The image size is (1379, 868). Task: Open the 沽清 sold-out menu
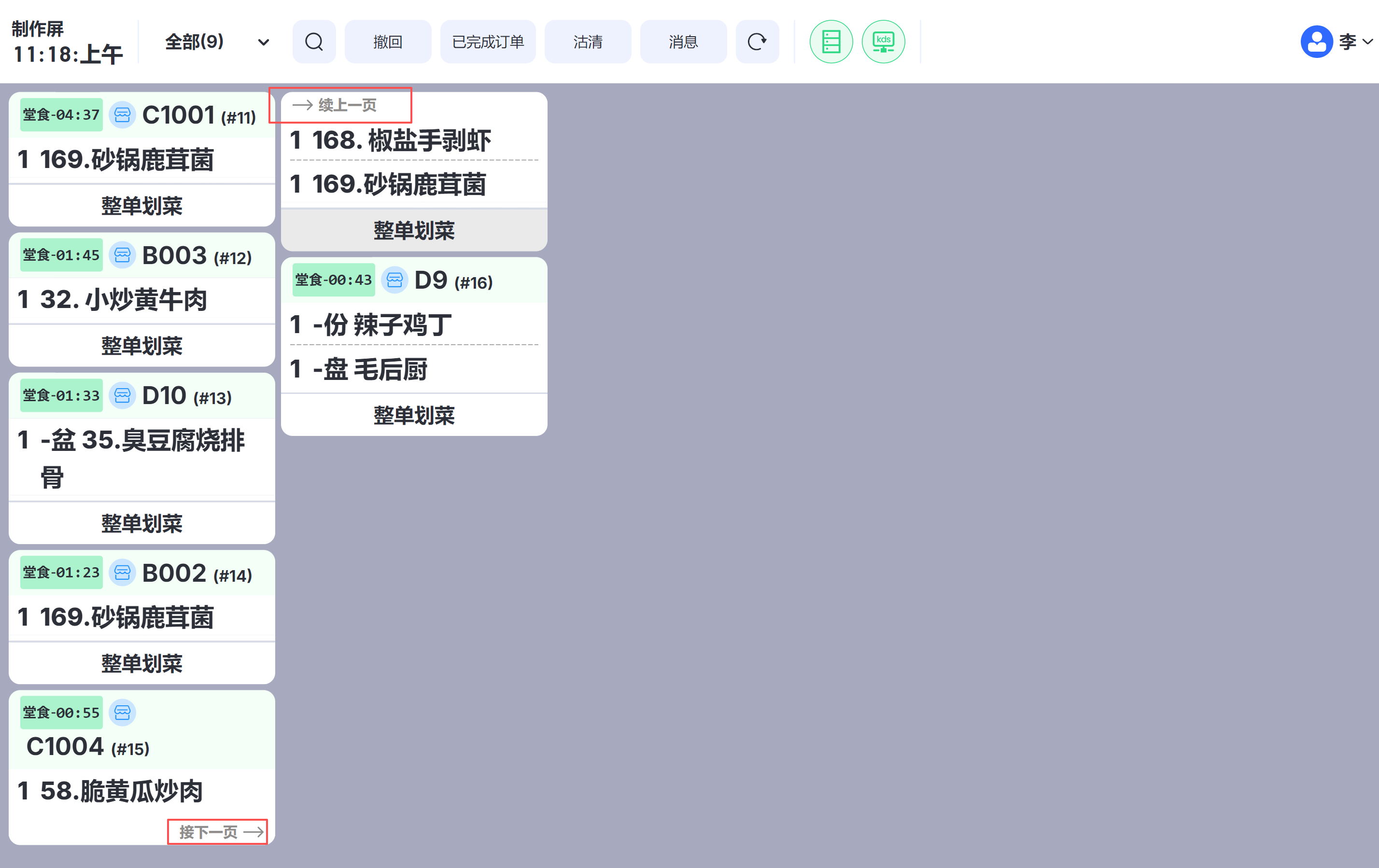(x=588, y=42)
